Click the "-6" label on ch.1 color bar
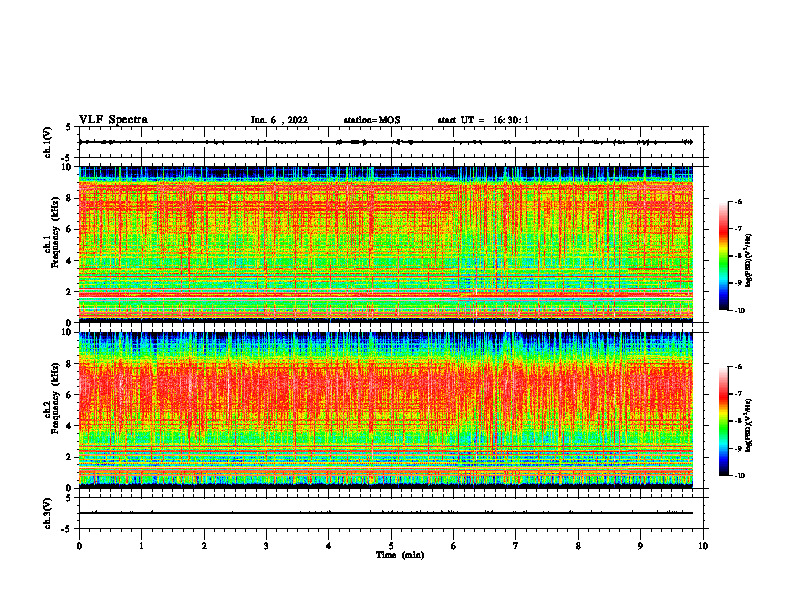The image size is (792, 612). [x=738, y=201]
